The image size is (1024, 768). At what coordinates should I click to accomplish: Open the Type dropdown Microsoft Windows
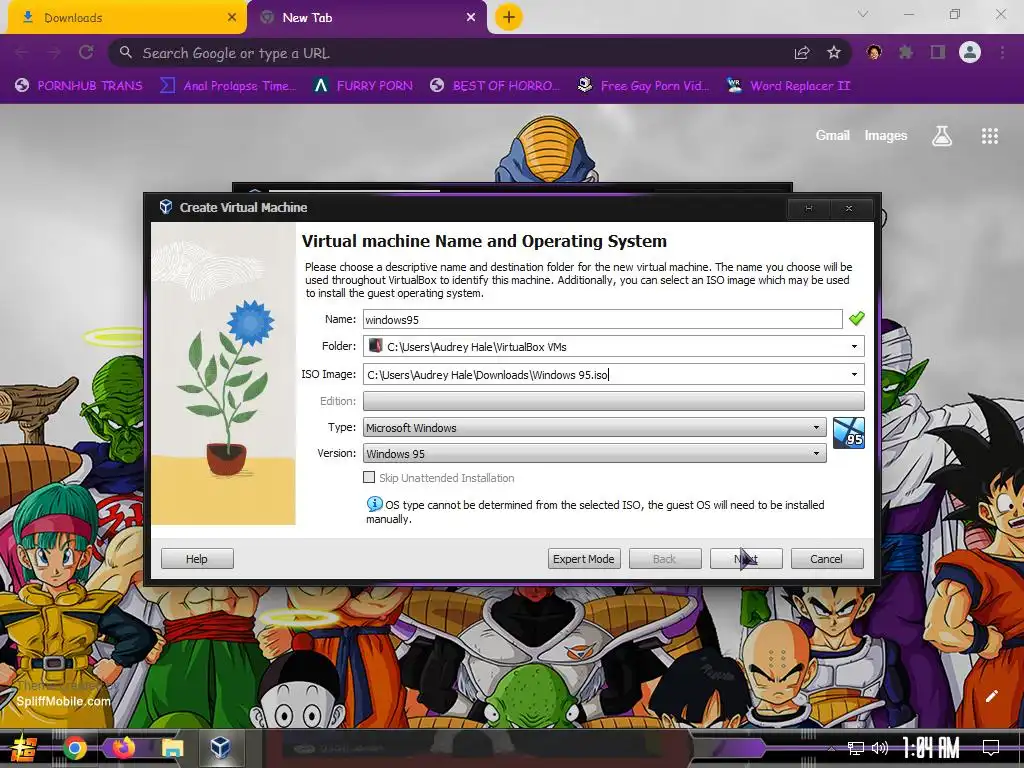594,428
